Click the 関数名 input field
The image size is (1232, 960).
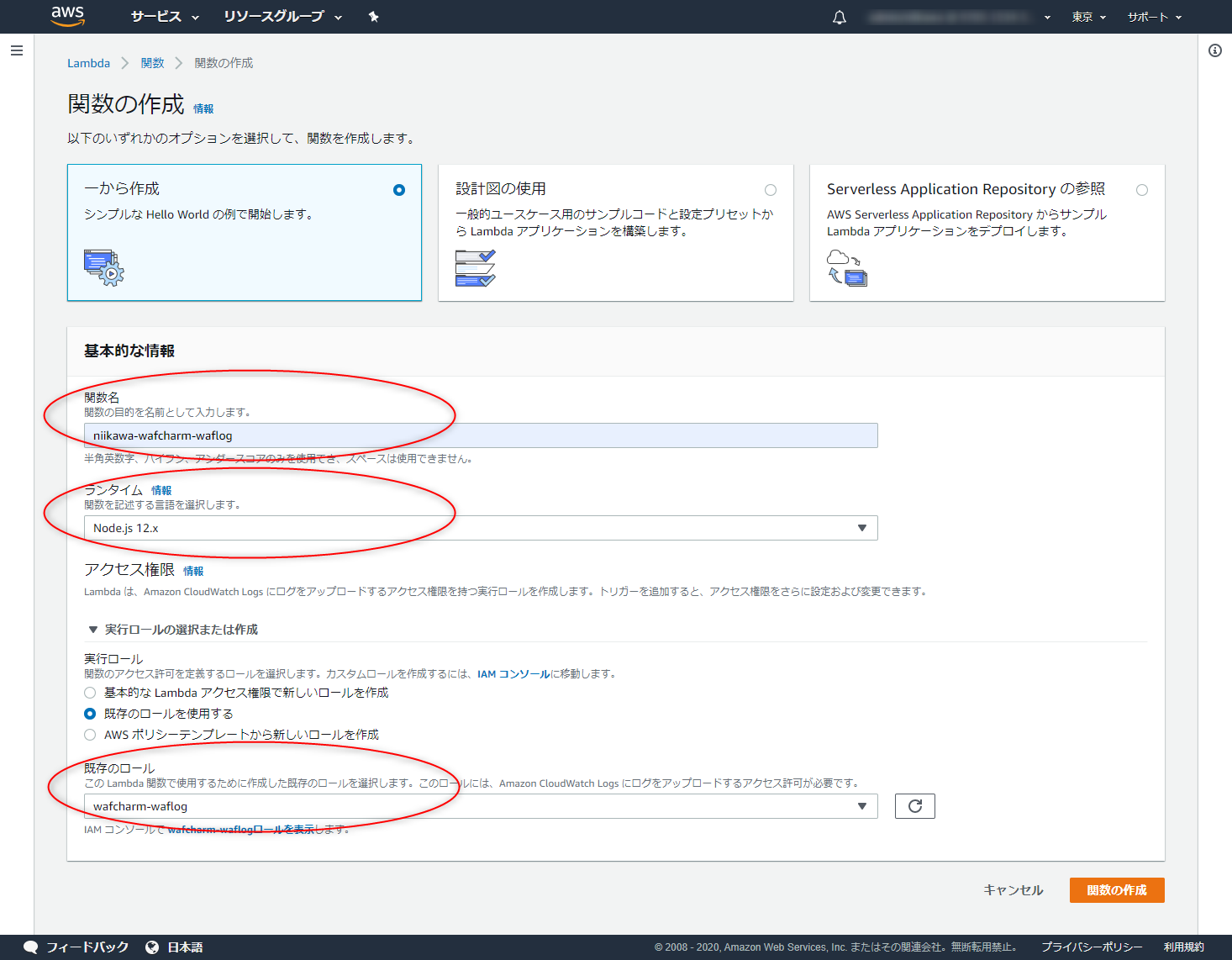pos(481,435)
